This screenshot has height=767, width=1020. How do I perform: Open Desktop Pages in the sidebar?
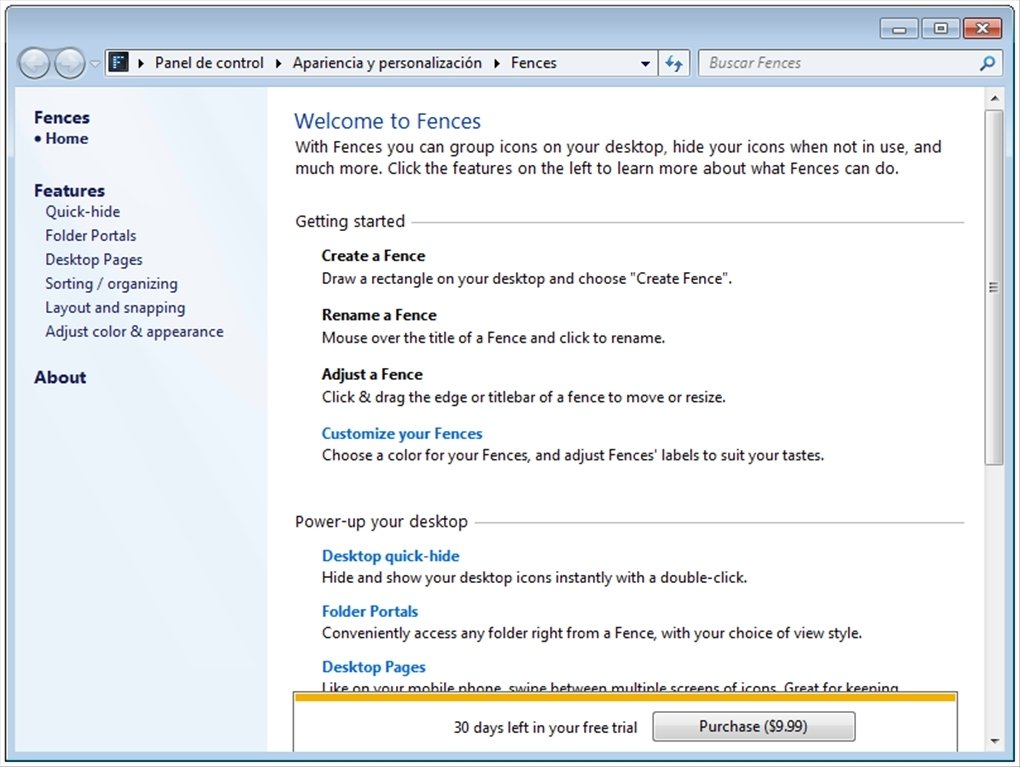point(94,260)
